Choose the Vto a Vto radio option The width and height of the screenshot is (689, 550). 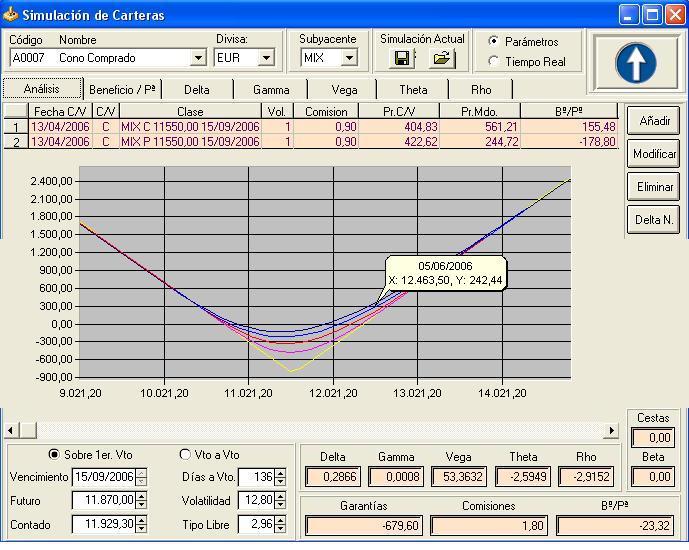click(185, 454)
